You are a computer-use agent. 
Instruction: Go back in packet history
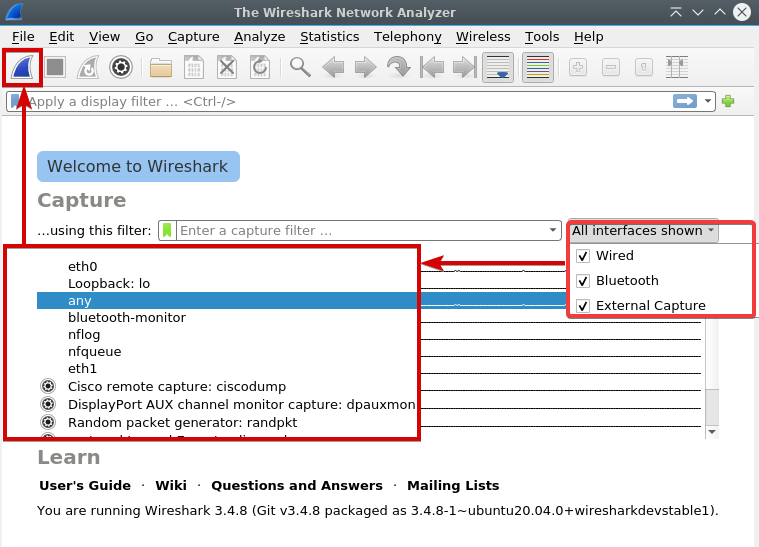coord(333,67)
